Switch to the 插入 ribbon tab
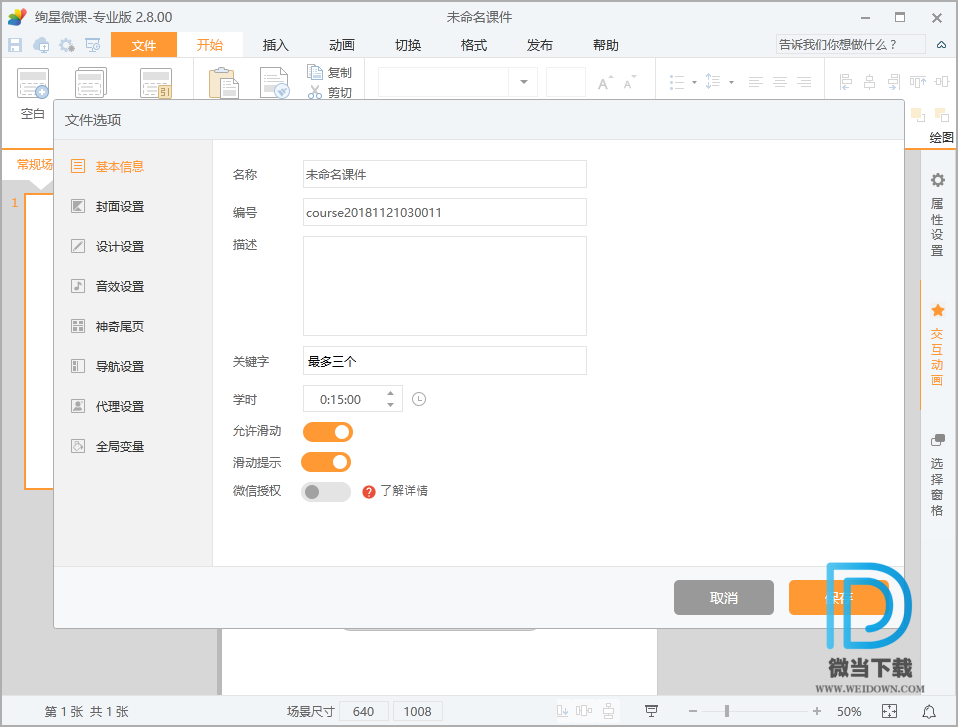The height and width of the screenshot is (727, 958). tap(276, 45)
